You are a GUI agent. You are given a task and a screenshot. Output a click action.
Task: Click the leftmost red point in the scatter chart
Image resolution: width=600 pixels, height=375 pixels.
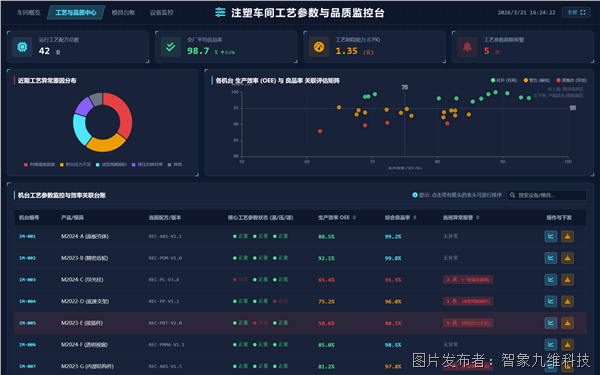coord(320,131)
